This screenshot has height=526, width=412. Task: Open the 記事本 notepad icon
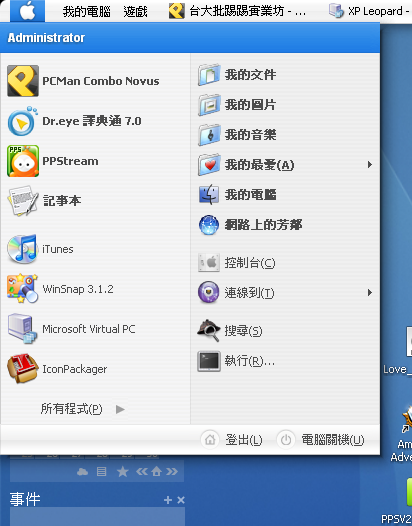click(x=23, y=201)
